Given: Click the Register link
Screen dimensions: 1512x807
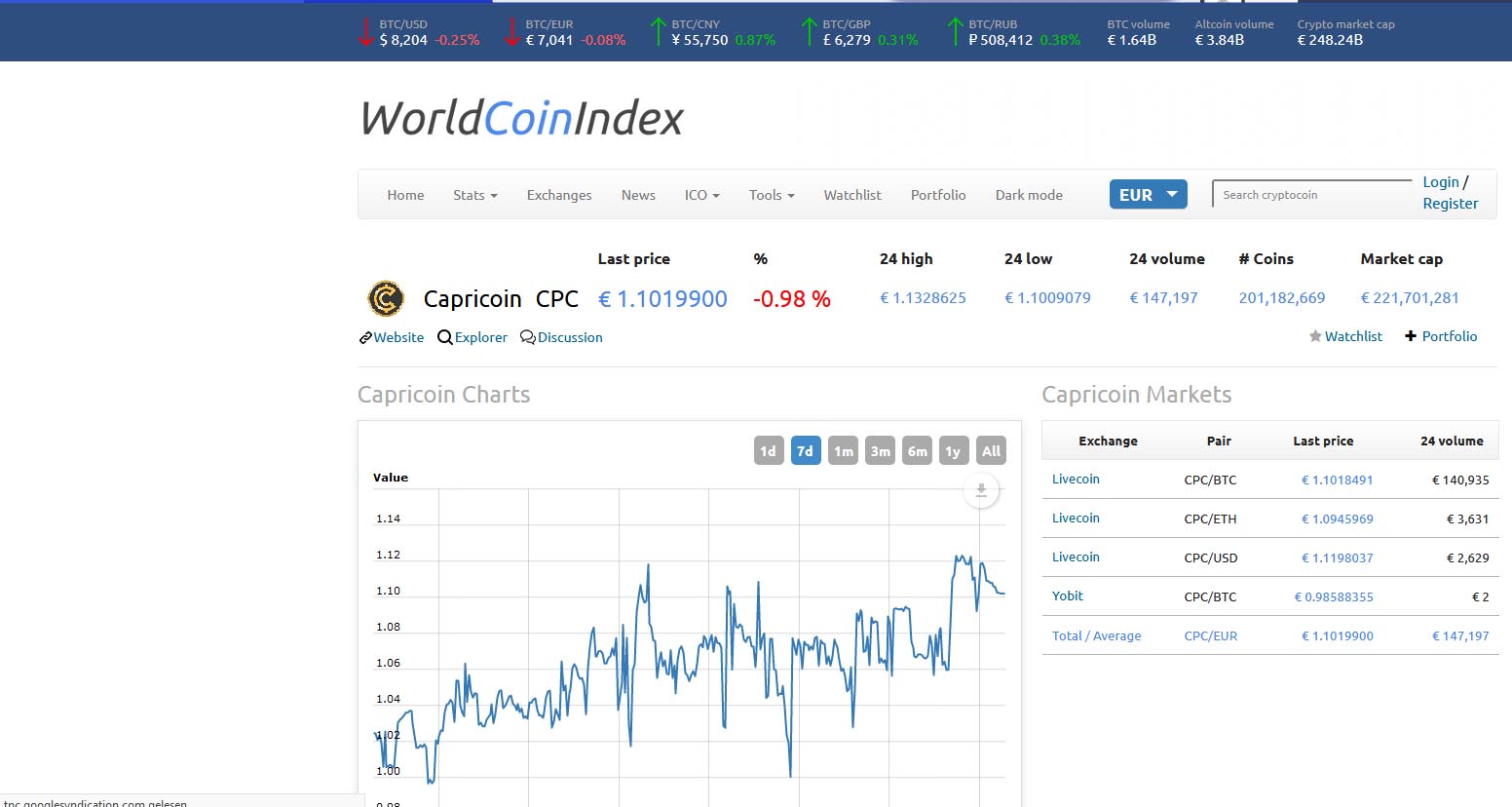Looking at the screenshot, I should click(1451, 204).
